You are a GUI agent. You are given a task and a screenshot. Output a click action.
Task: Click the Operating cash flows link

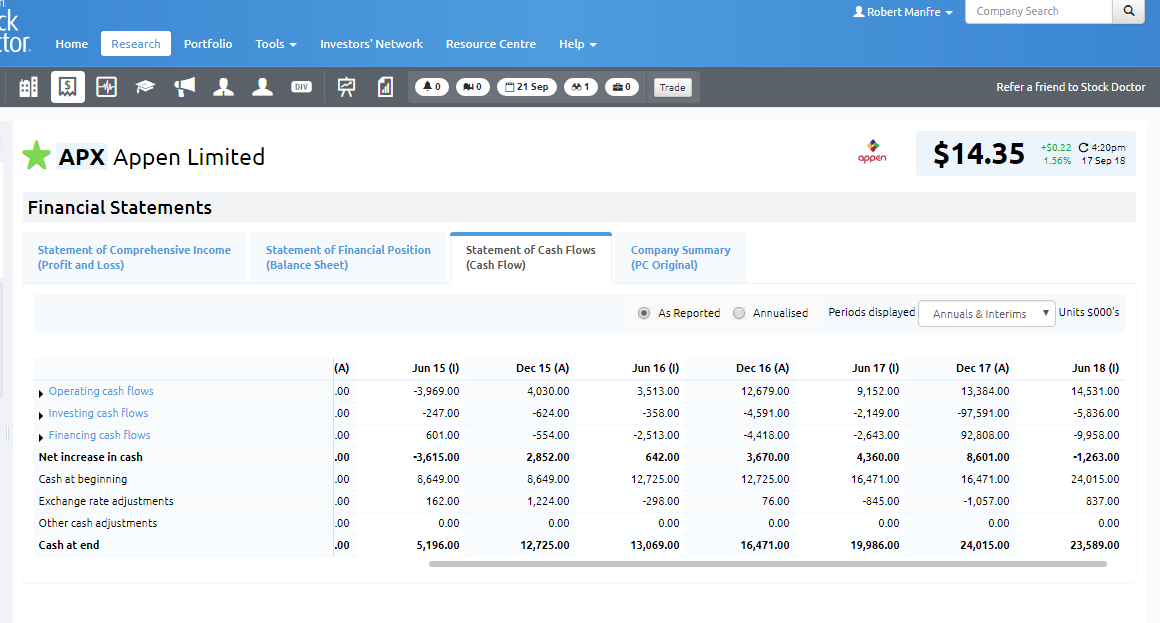tap(101, 391)
